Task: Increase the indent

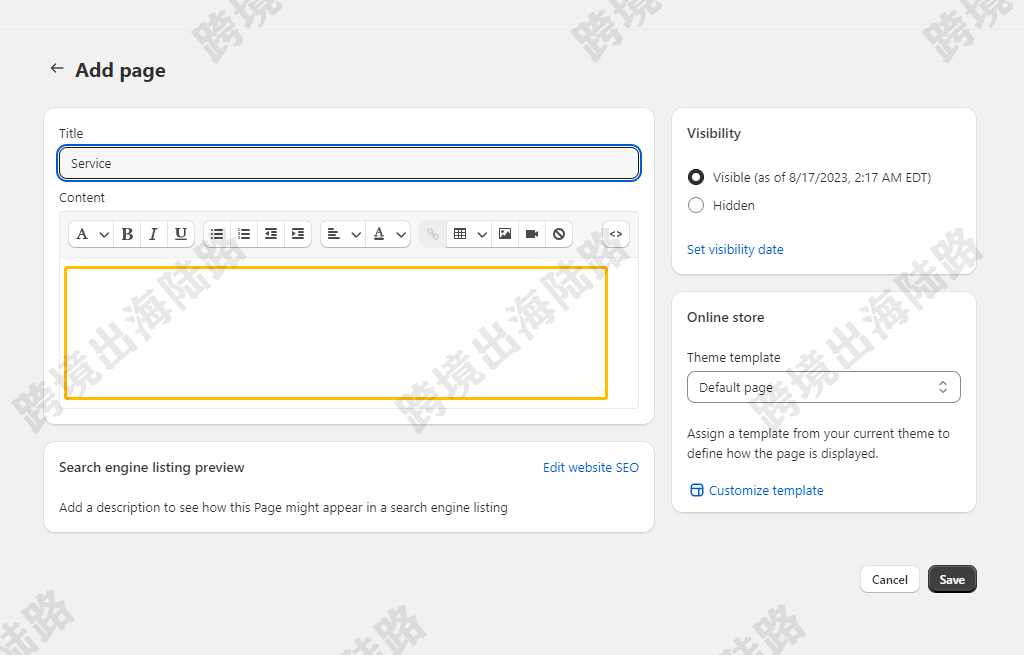Action: pos(298,234)
